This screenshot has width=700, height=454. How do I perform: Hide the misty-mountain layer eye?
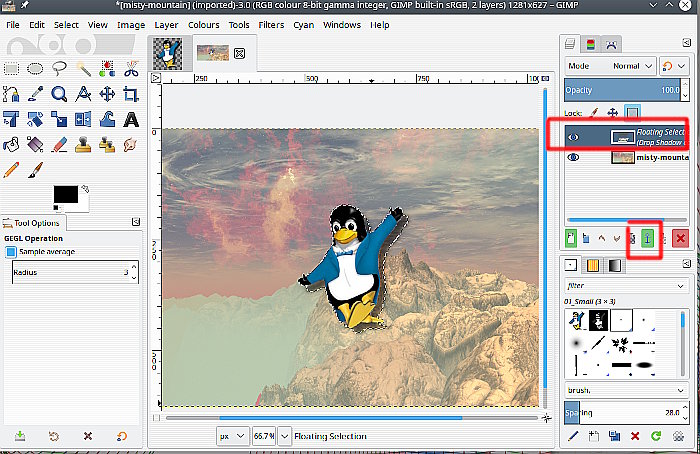(x=573, y=157)
